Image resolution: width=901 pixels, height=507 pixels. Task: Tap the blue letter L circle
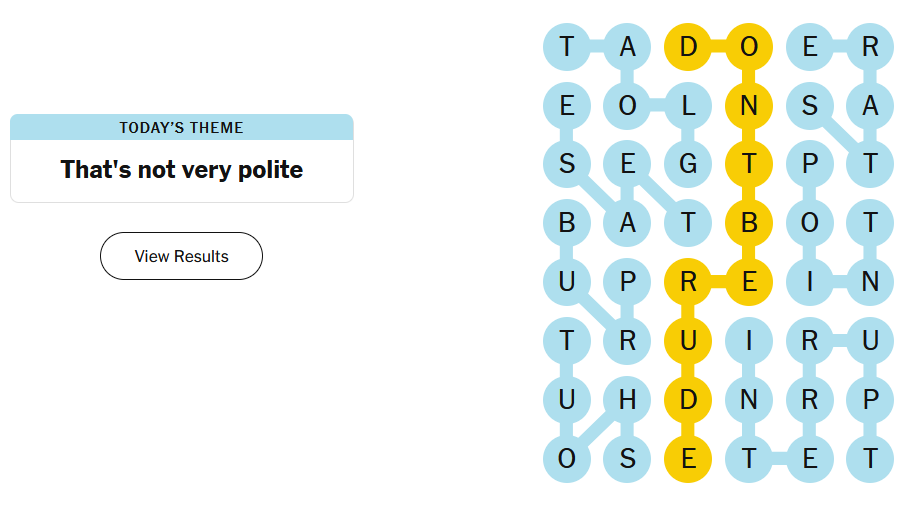[x=688, y=105]
